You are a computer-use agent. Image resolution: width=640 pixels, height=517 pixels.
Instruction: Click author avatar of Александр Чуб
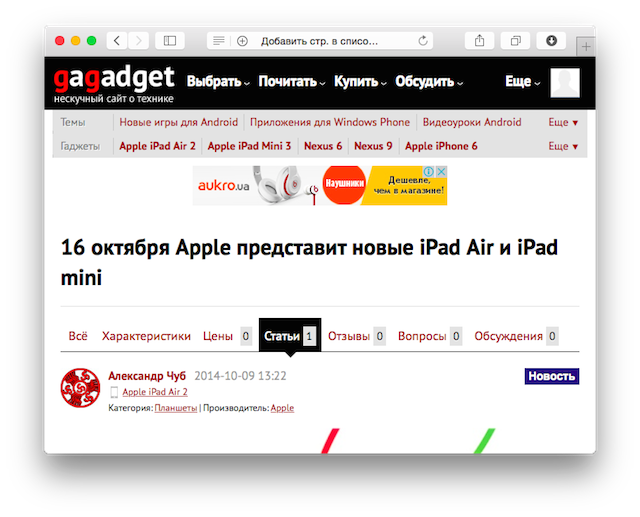(80, 388)
